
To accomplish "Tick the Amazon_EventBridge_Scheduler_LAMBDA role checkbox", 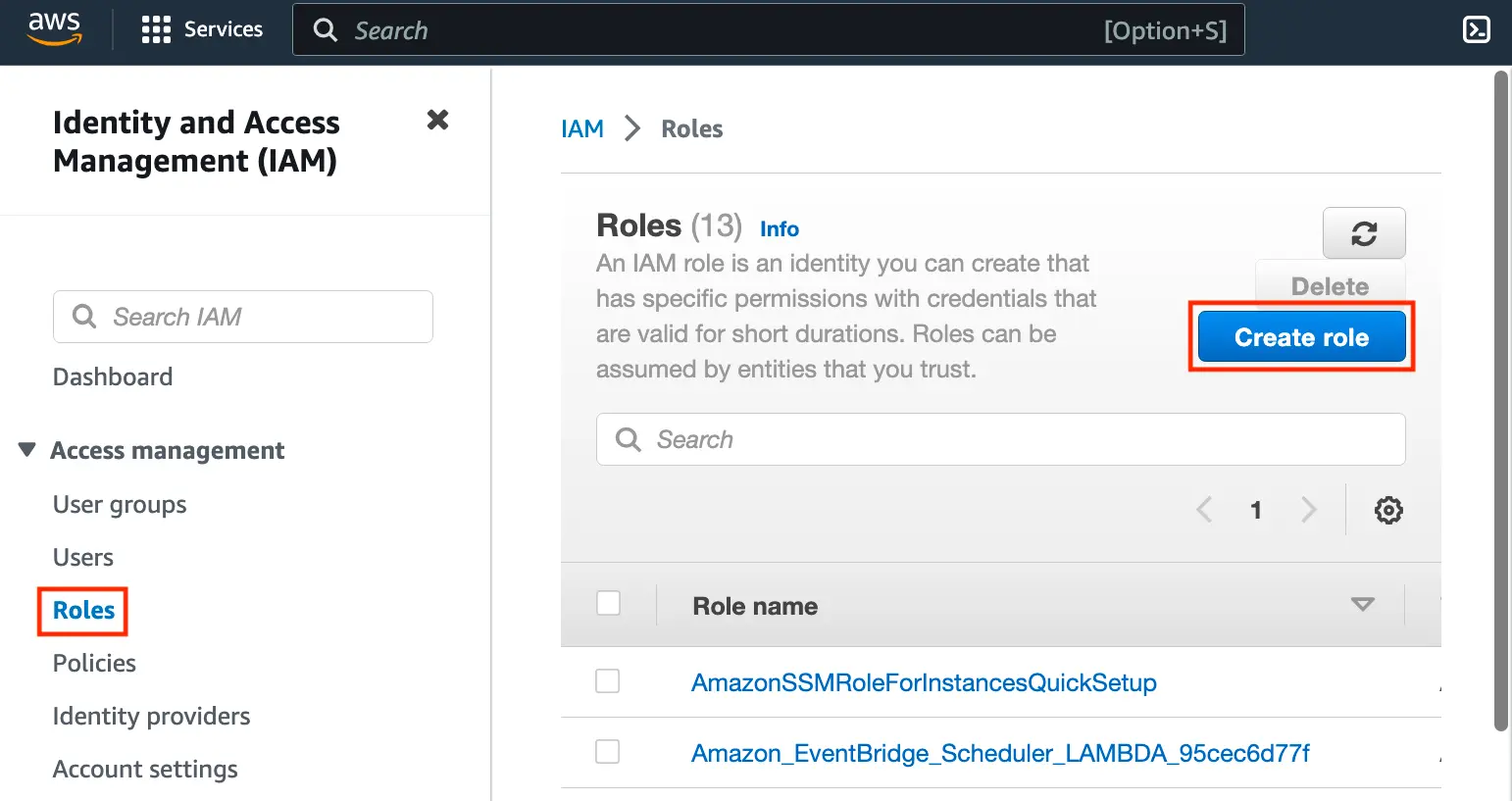I will coord(608,752).
